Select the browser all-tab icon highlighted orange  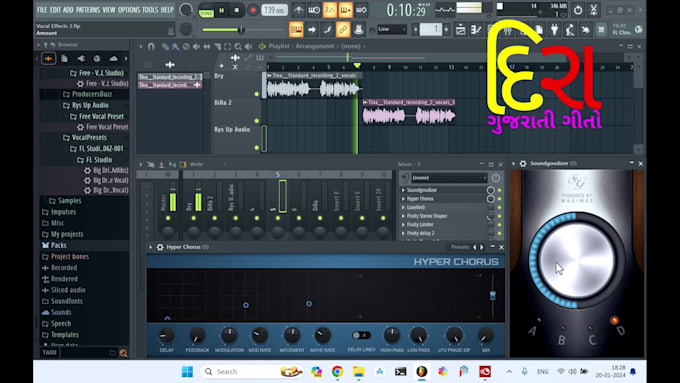point(49,58)
